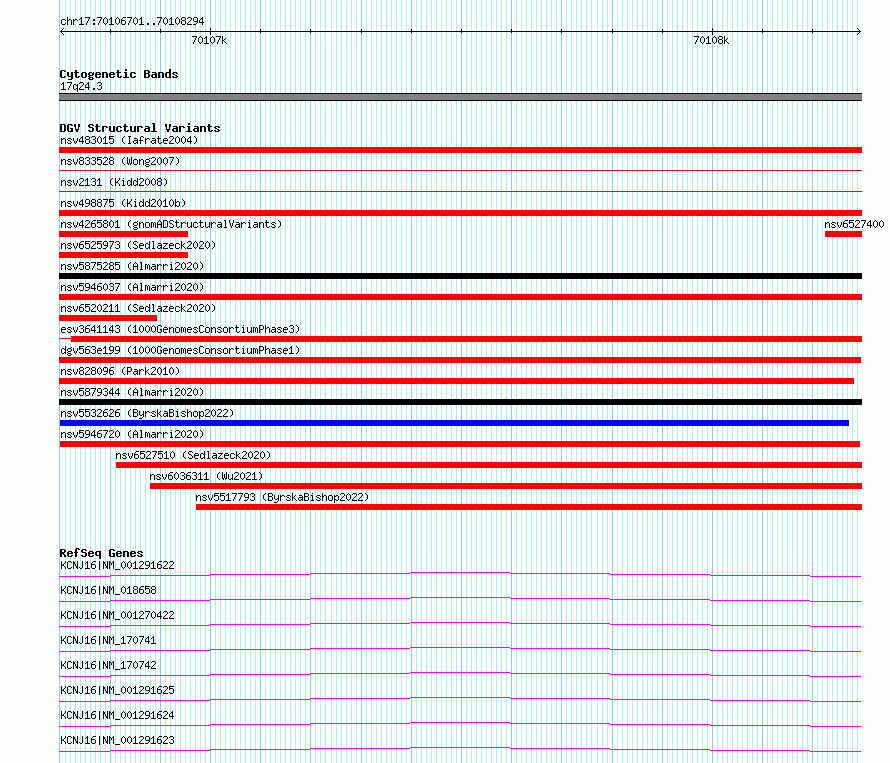890x763 pixels.
Task: Open esv3641143 (1000GenomesConsortiumPhase3) label
Action: tap(180, 329)
